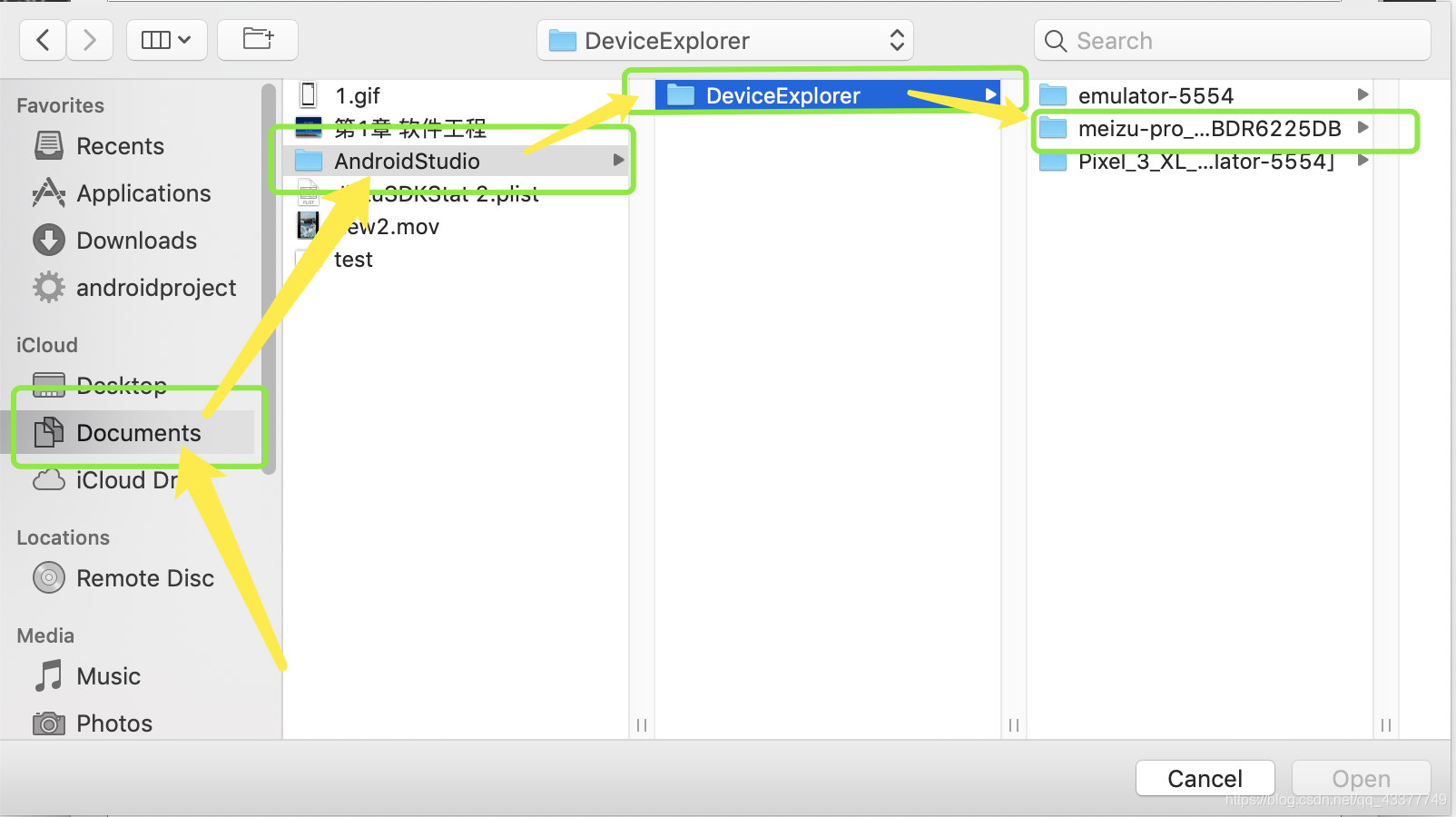Click the androidproject gear icon
1456x817 pixels.
click(49, 288)
